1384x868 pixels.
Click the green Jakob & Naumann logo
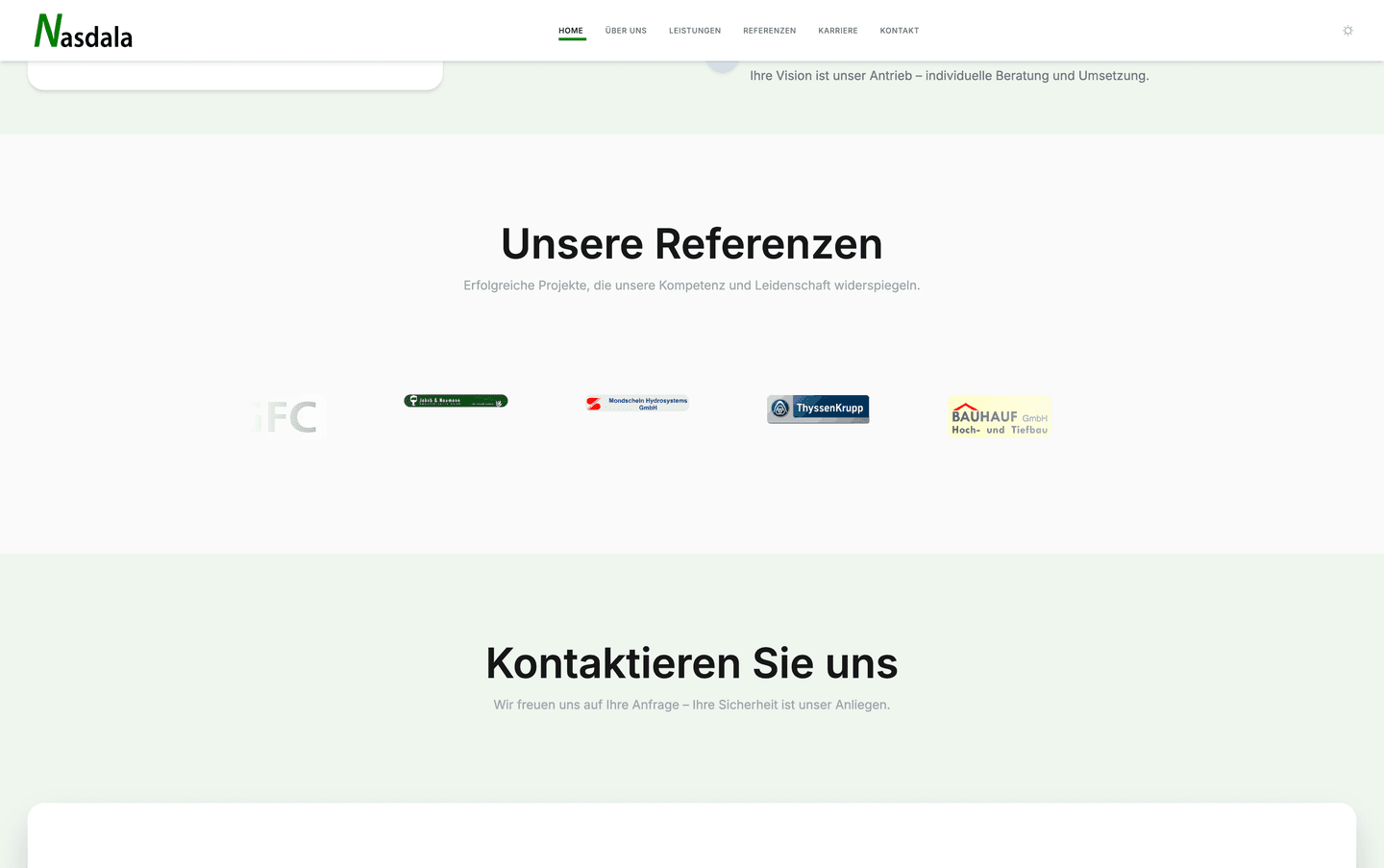[456, 401]
